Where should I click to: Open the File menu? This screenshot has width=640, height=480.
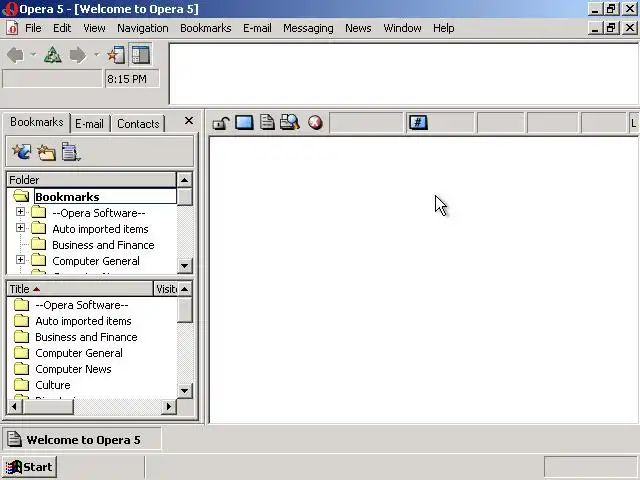pos(33,28)
